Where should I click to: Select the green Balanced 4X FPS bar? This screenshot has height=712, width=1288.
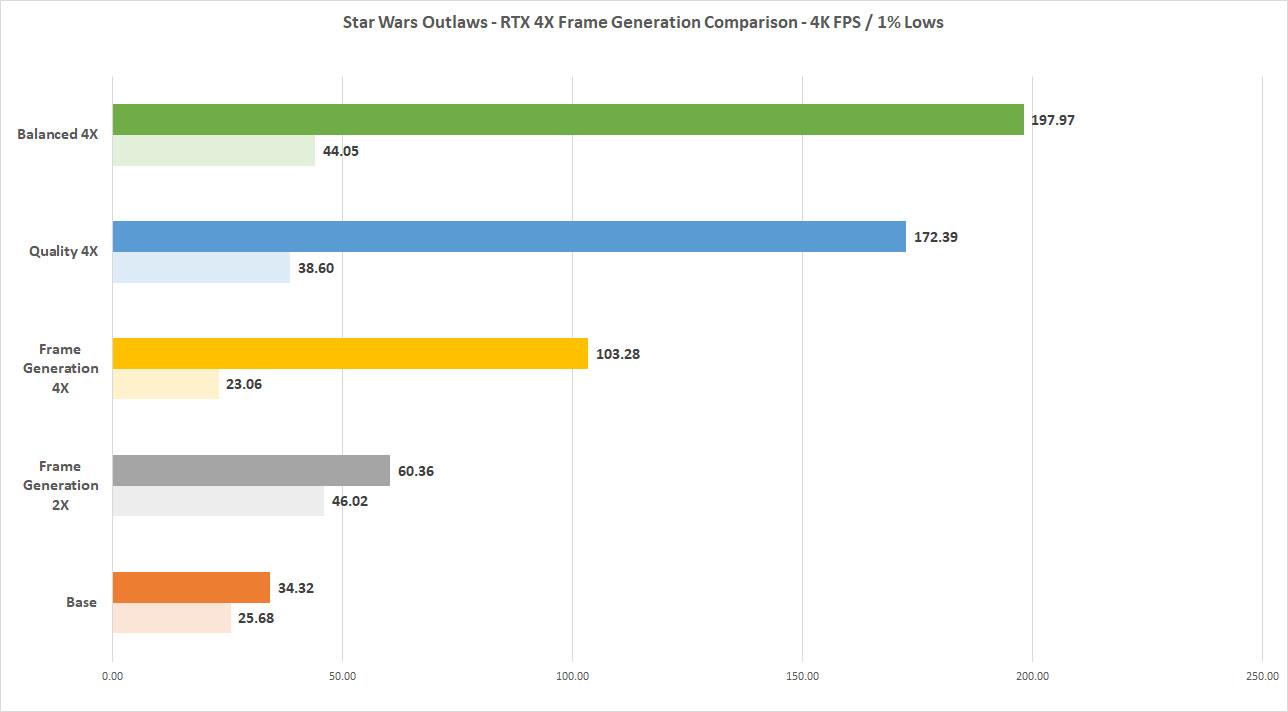pos(568,119)
